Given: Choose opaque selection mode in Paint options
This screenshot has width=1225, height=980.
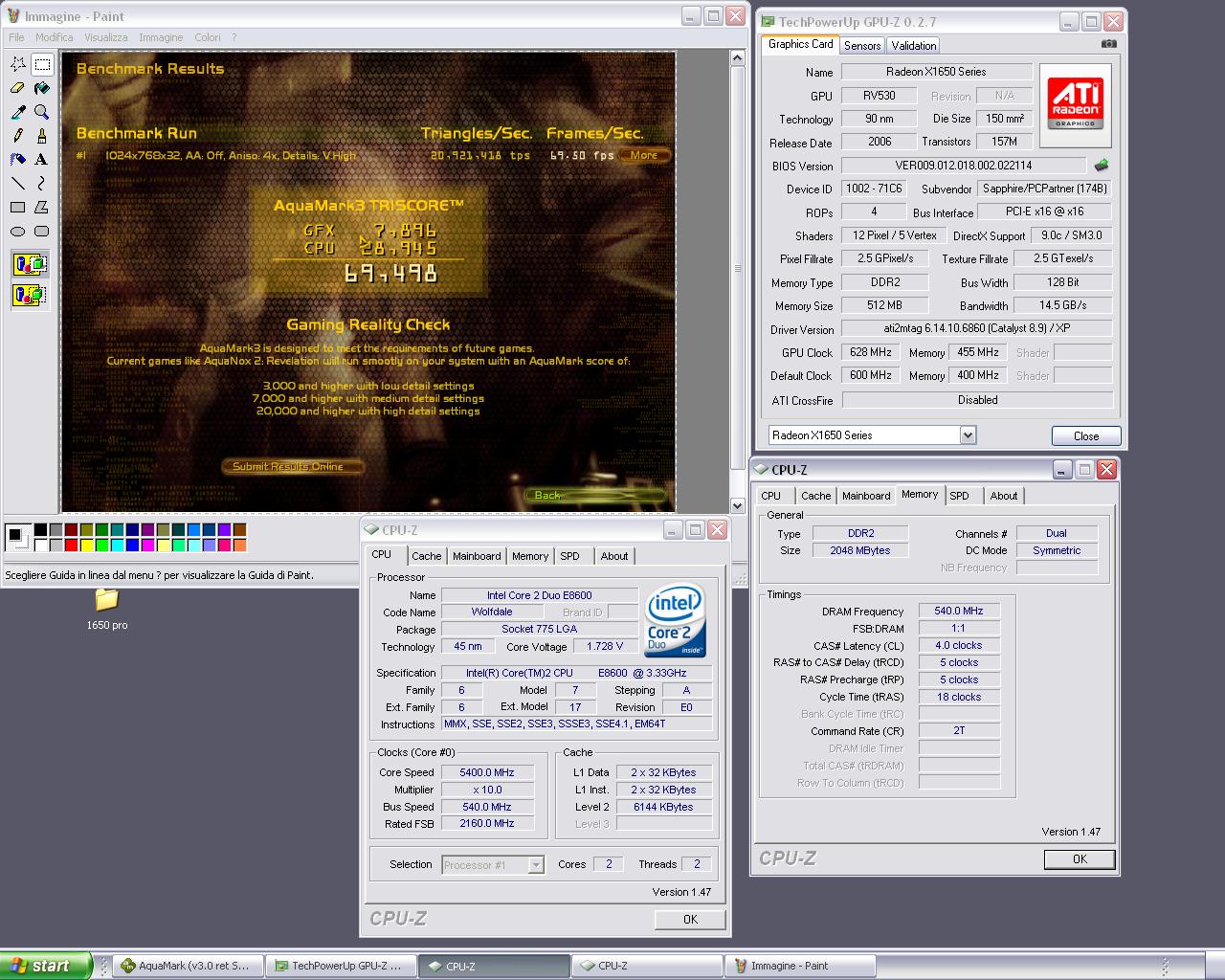Looking at the screenshot, I should tap(30, 264).
